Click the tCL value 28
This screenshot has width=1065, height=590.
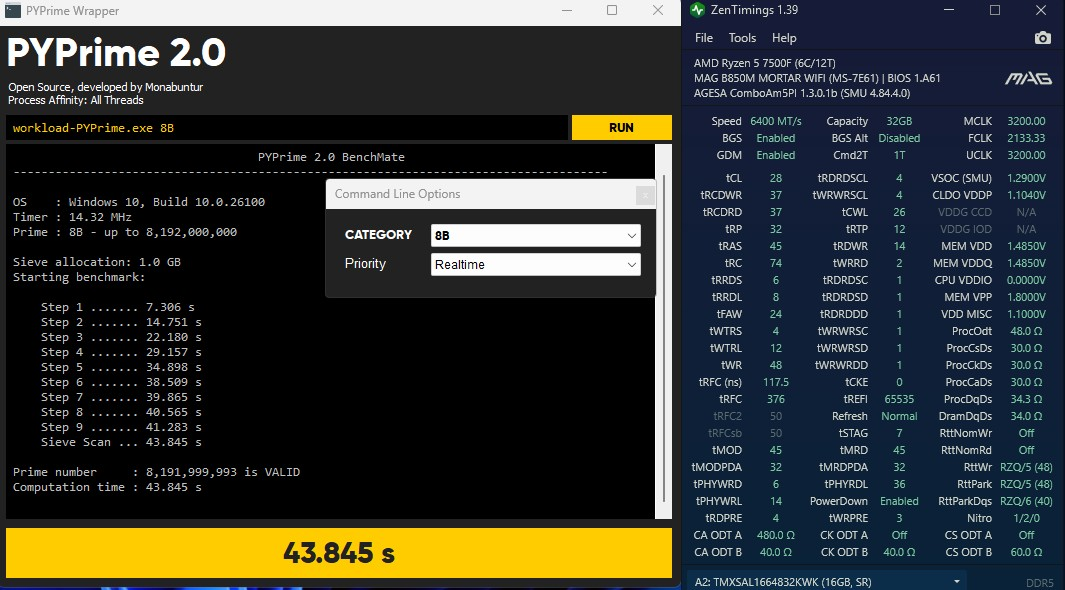coord(776,178)
